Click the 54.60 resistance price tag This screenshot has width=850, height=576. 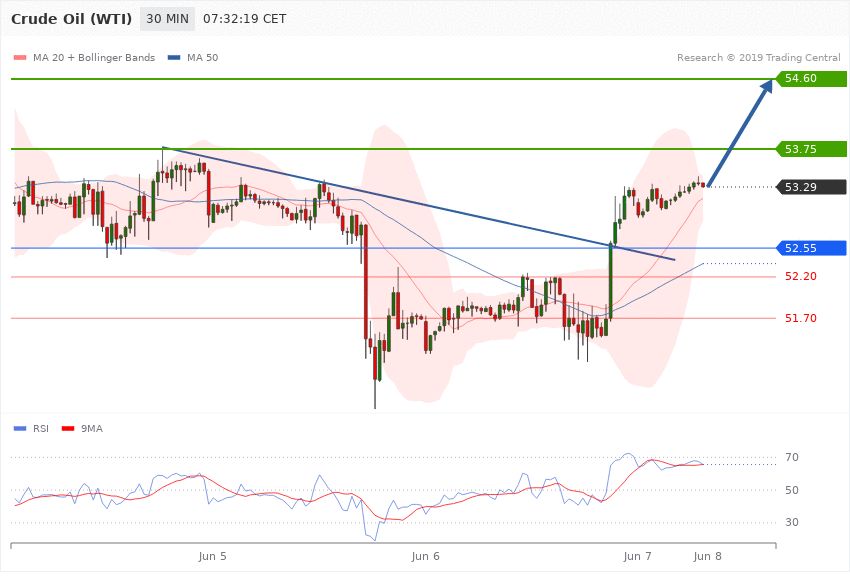pyautogui.click(x=812, y=79)
